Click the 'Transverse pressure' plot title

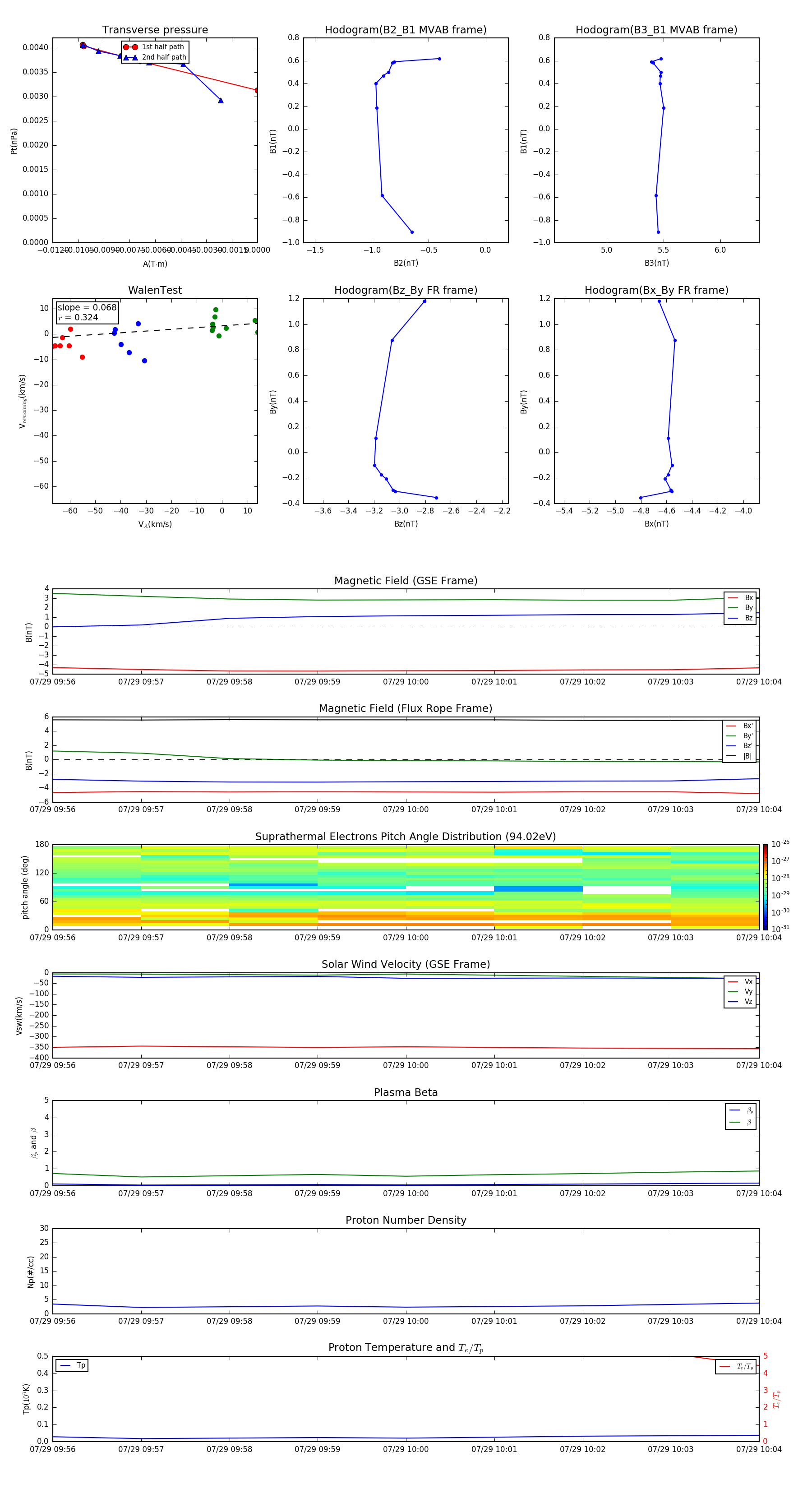click(x=155, y=30)
